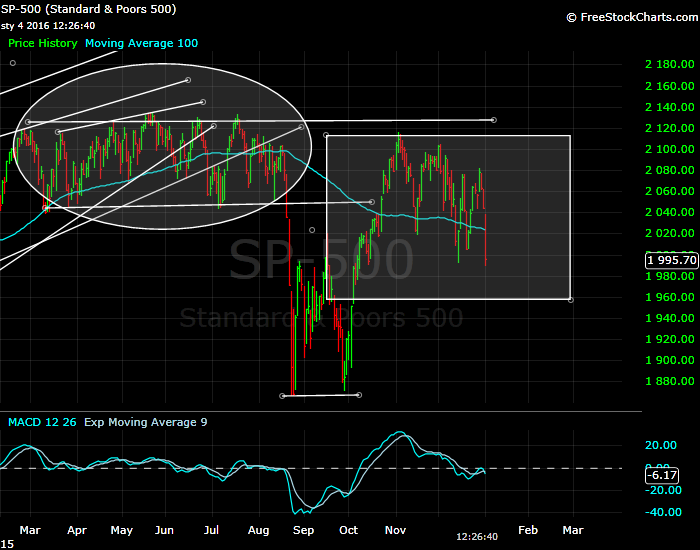Click the 1 940.00 price axis label

coord(670,318)
